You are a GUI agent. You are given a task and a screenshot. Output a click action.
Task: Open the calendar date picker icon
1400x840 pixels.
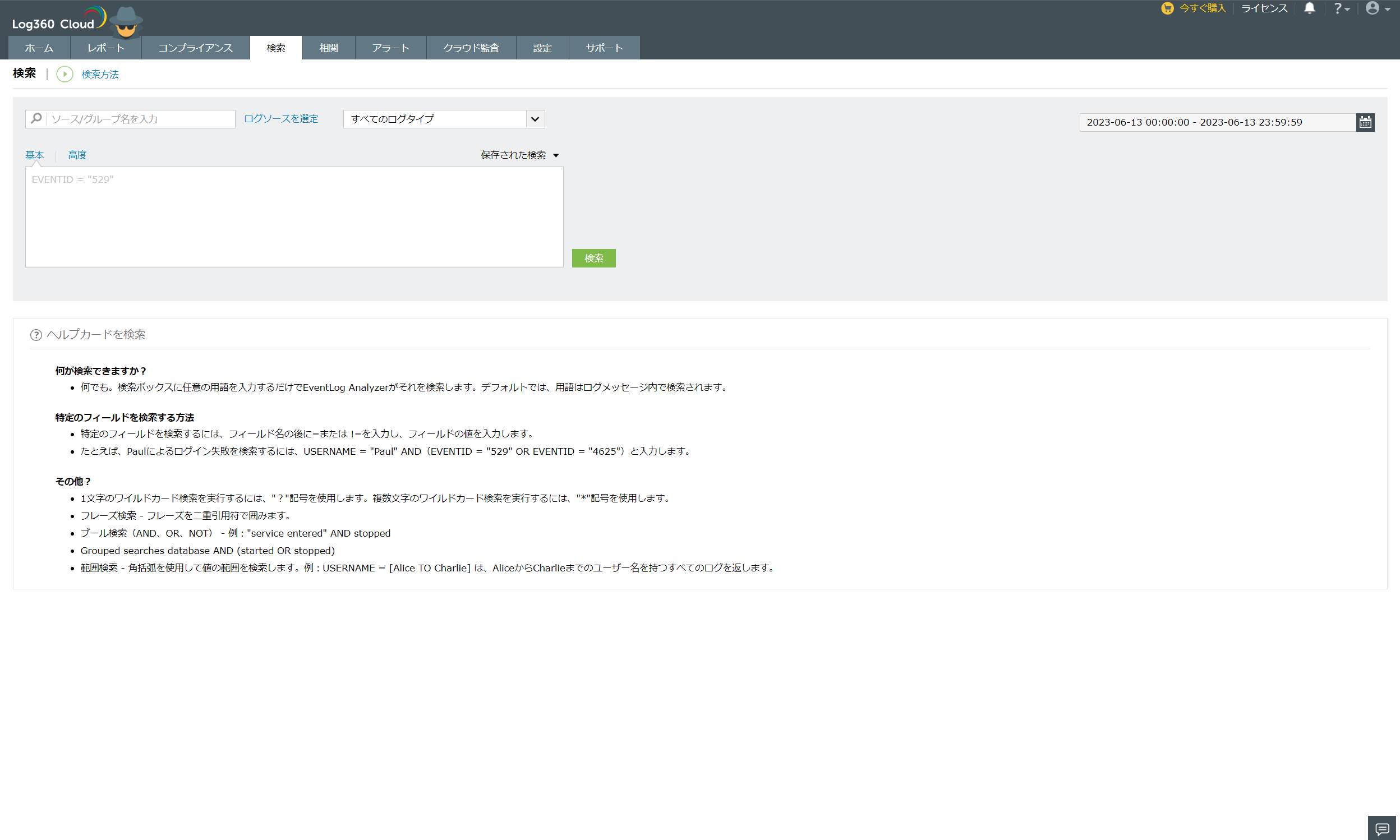click(1365, 122)
